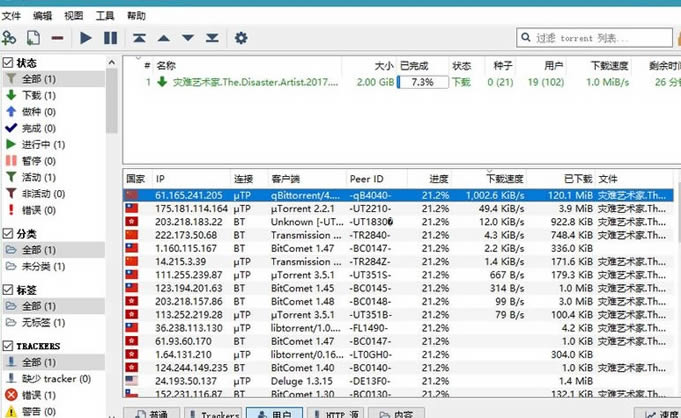
Task: Open options with the gear icon
Action: [241, 38]
